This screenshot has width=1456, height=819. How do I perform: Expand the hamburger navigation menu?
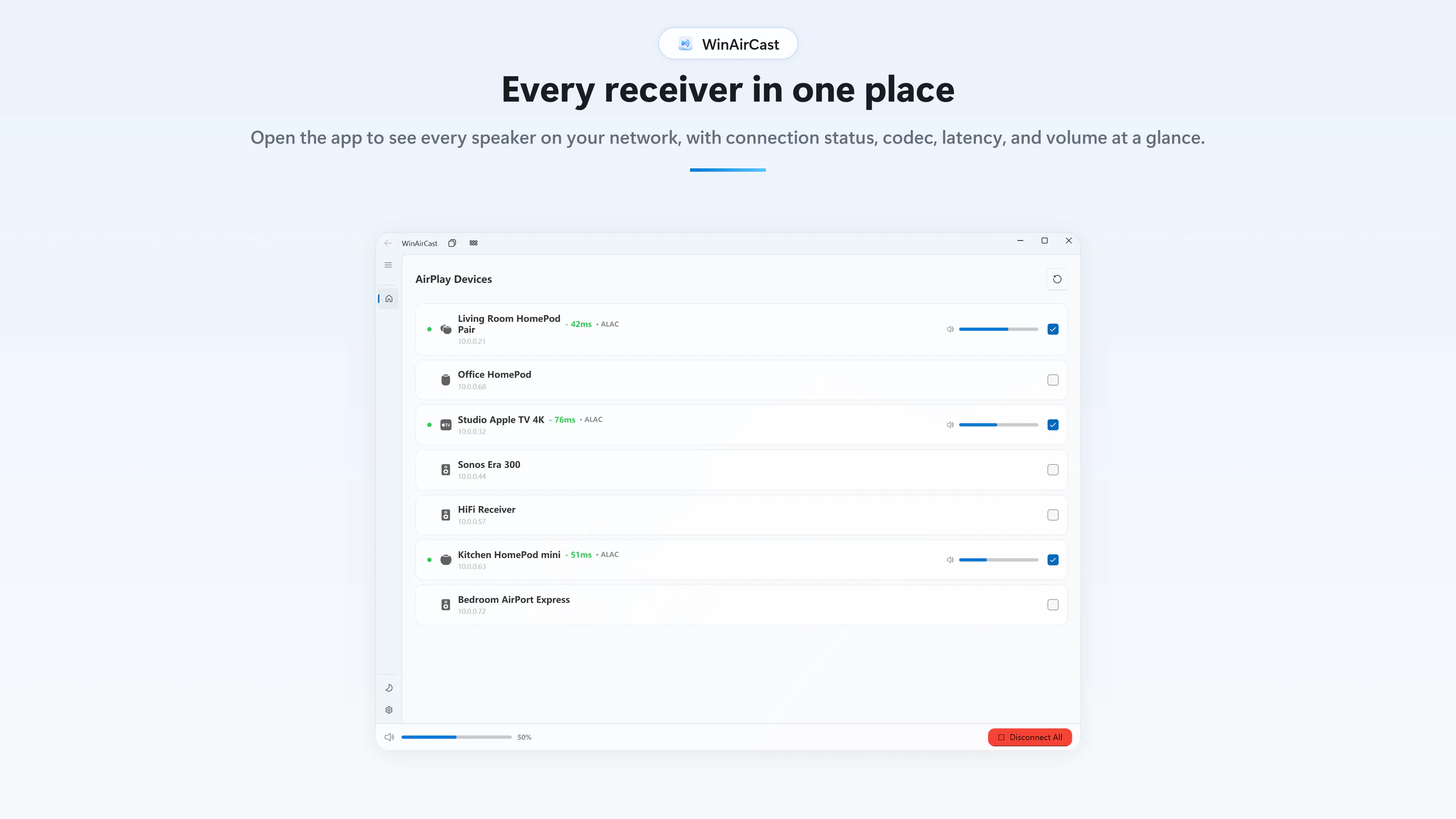coord(388,265)
